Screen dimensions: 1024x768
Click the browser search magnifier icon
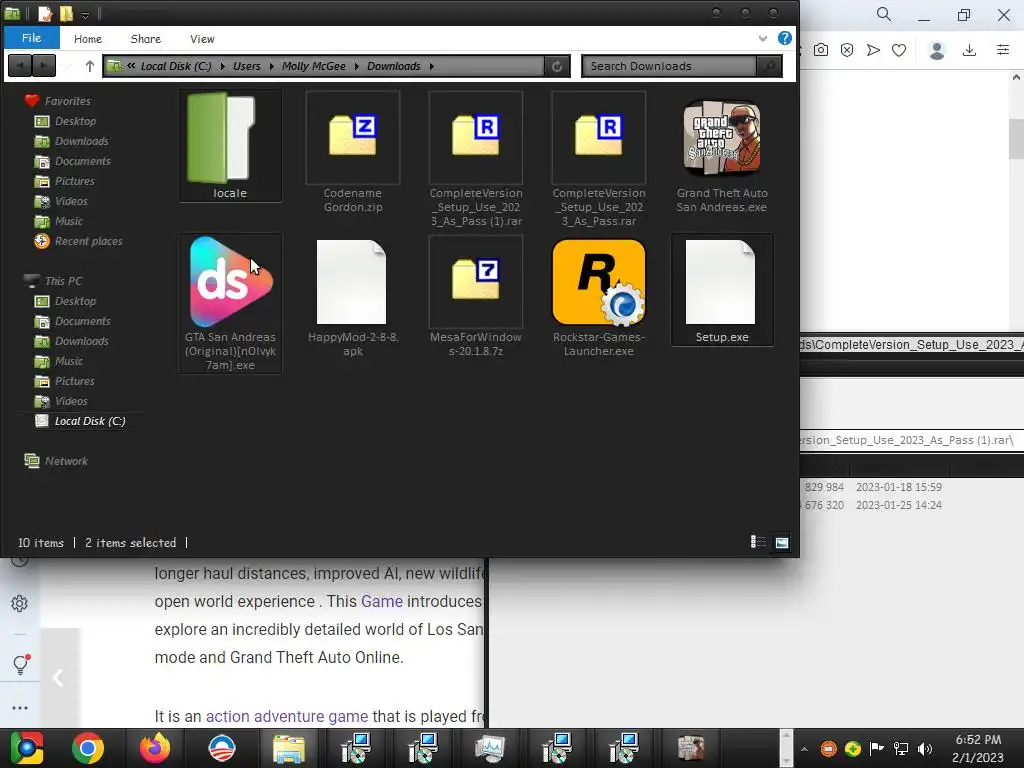click(x=884, y=14)
